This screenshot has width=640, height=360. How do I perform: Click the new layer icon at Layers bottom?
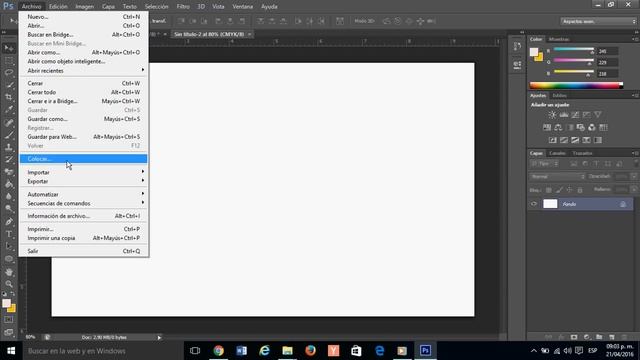(611, 337)
